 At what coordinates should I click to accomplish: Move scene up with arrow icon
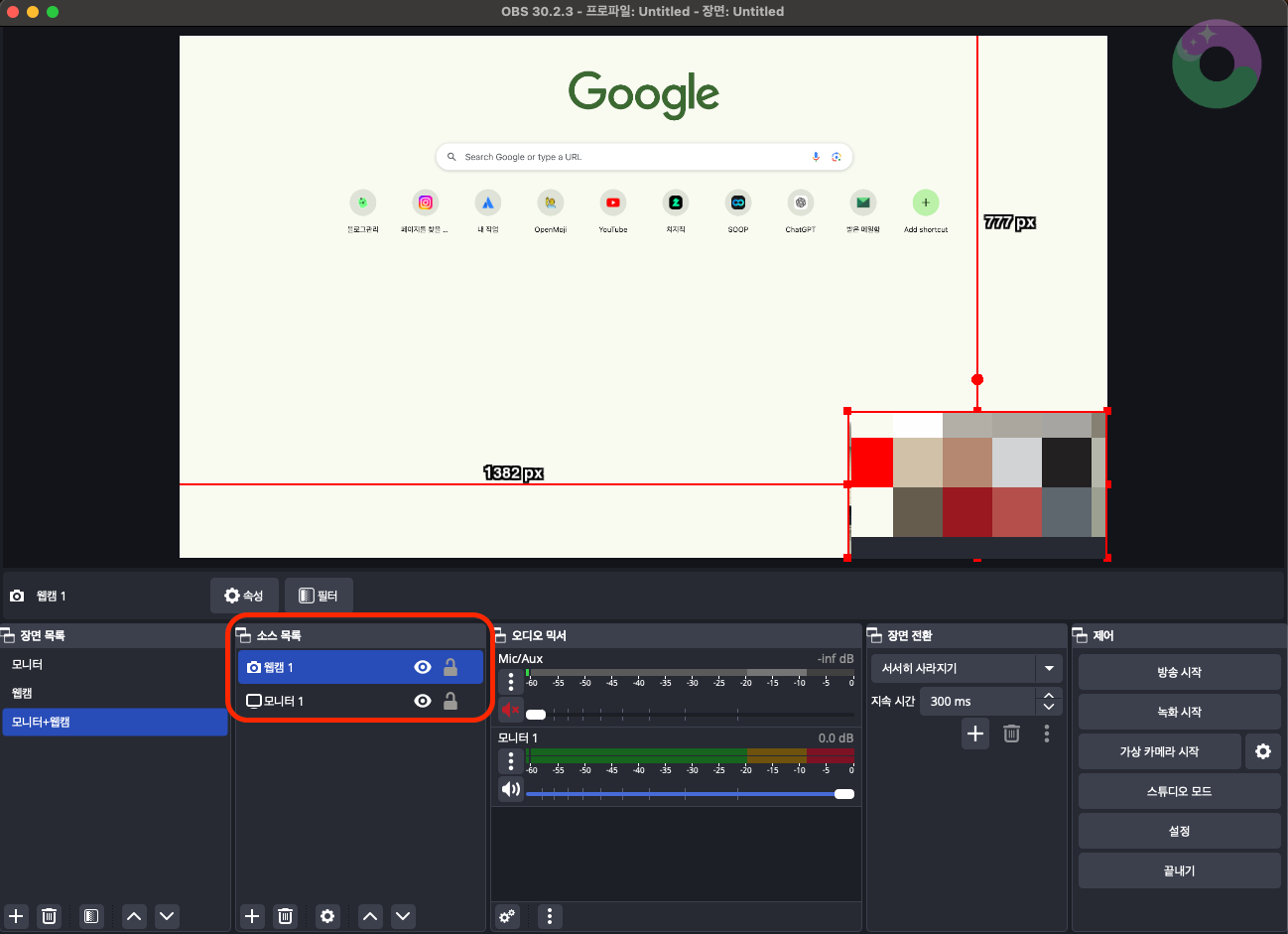[x=134, y=916]
